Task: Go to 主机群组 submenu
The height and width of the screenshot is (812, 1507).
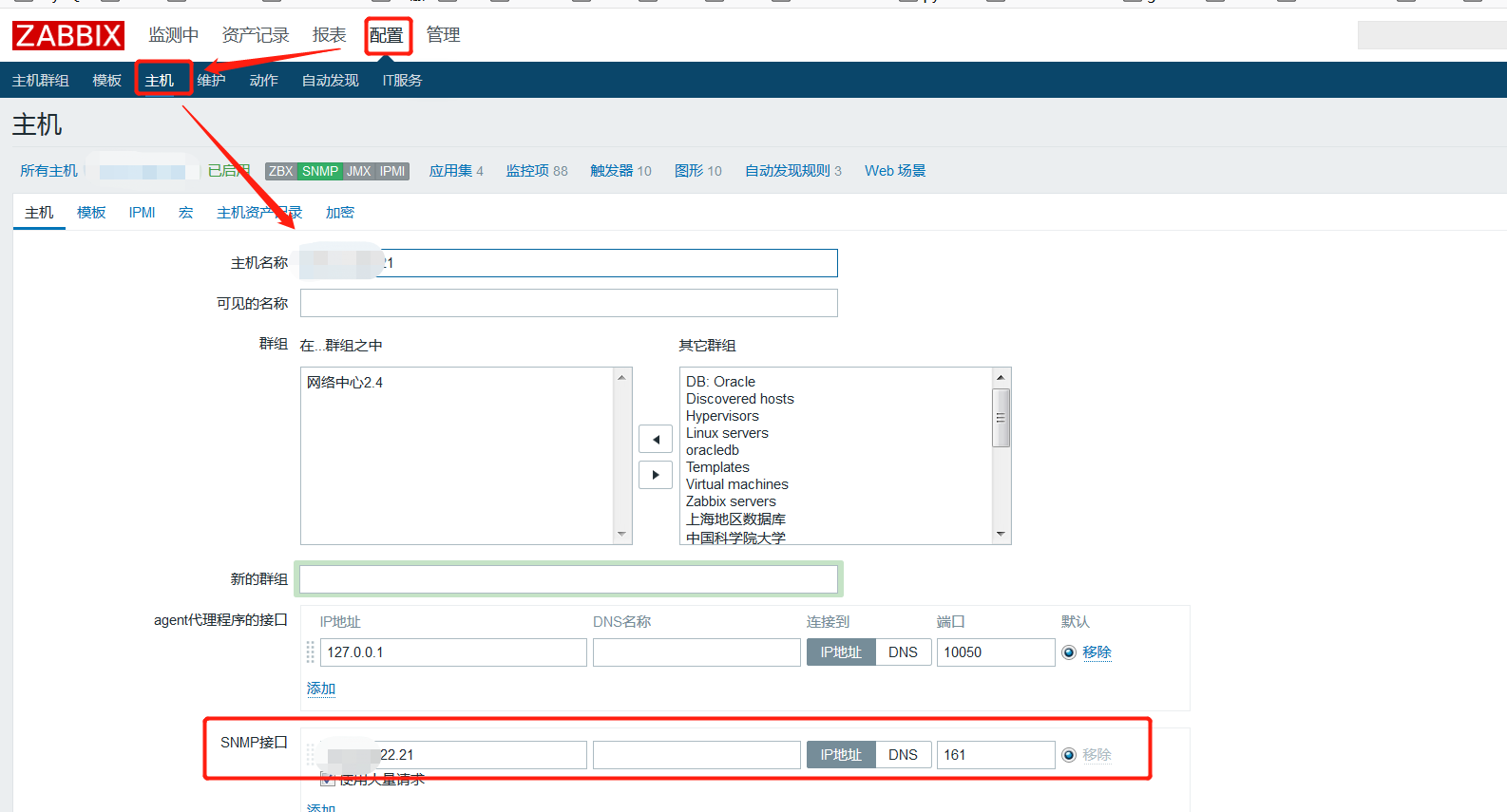Action: 40,81
